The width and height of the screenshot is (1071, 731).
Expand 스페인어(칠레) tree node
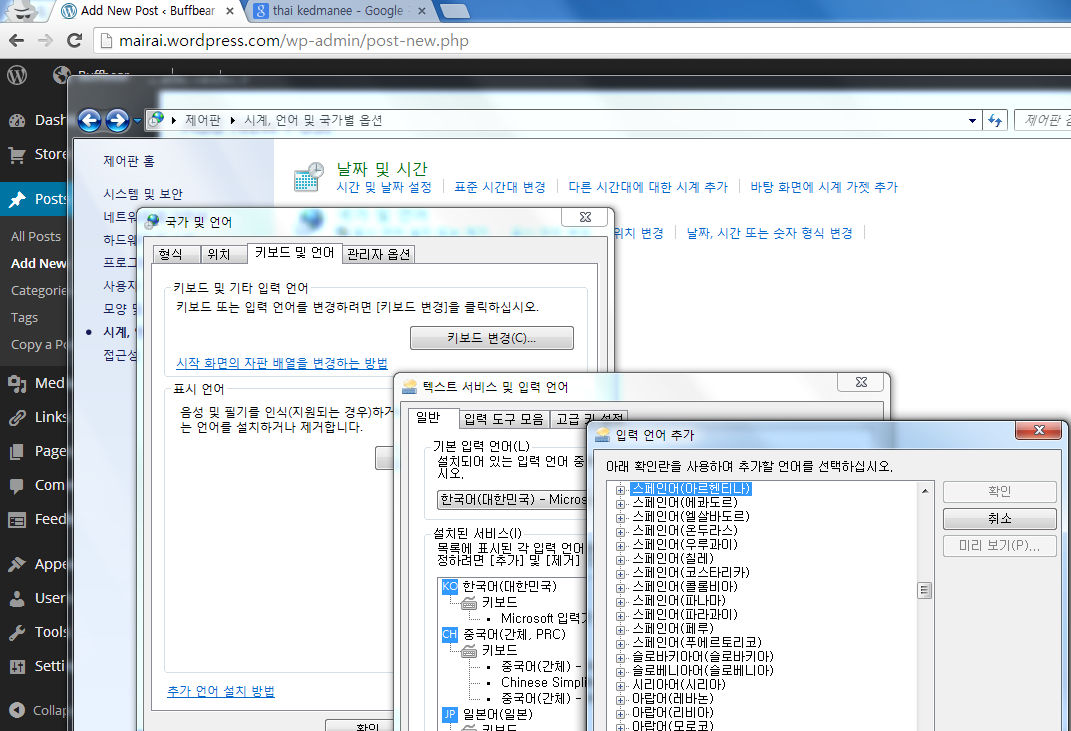620,560
